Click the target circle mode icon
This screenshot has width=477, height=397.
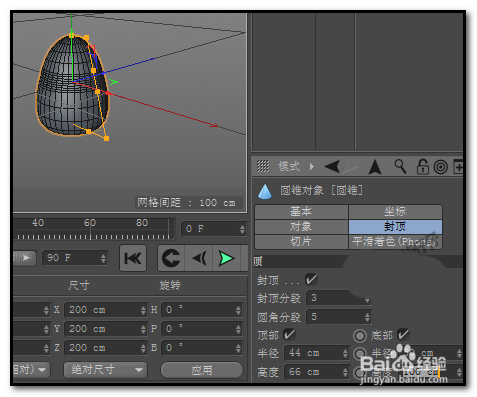pyautogui.click(x=441, y=167)
